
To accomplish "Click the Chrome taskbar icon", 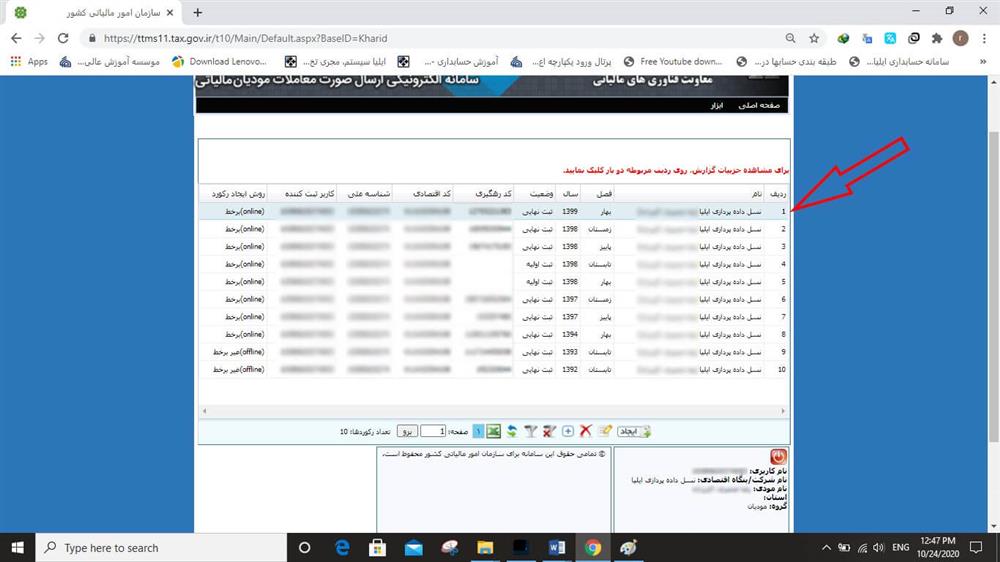I will (x=592, y=547).
